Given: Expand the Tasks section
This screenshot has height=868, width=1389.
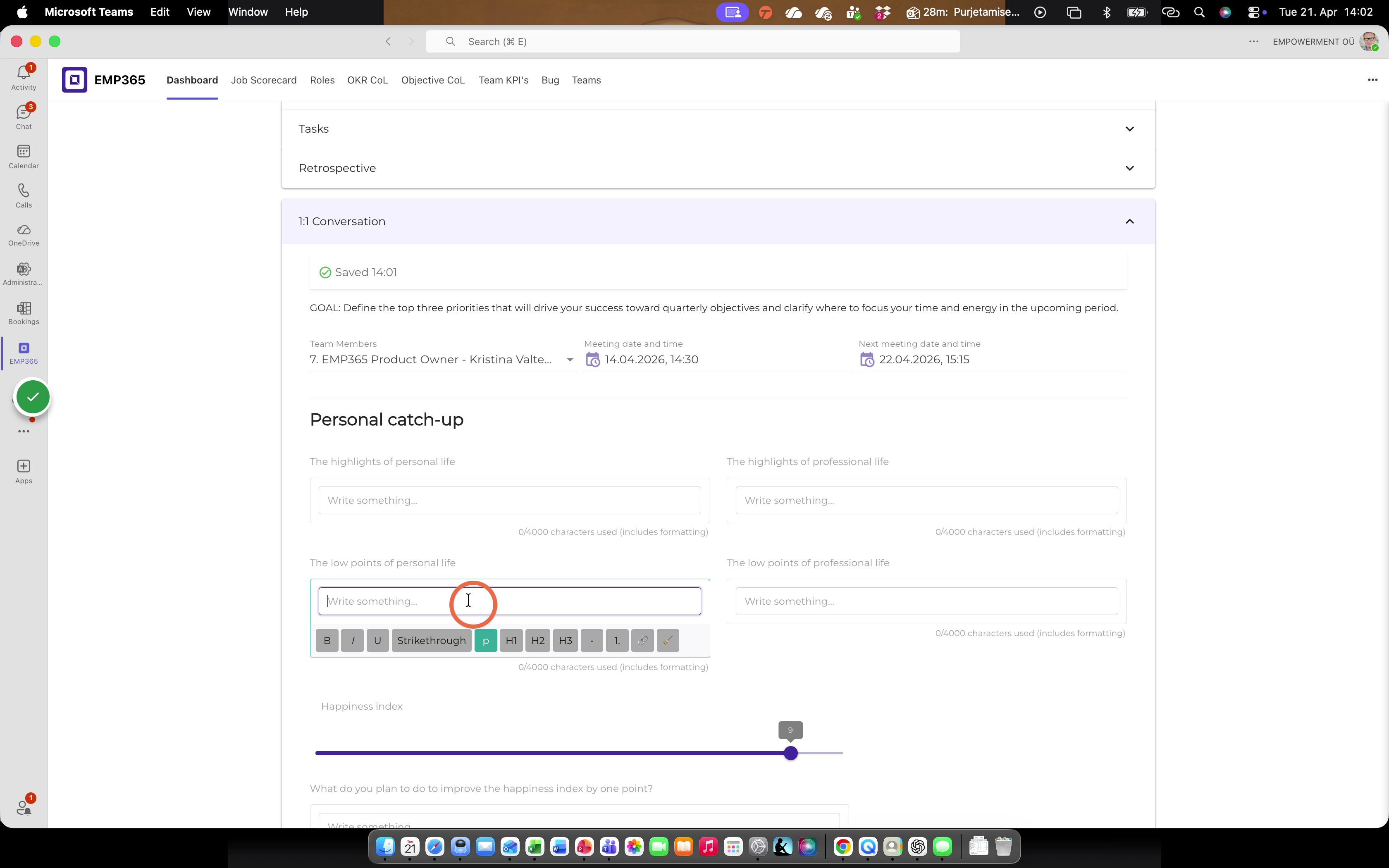Looking at the screenshot, I should coord(718,129).
